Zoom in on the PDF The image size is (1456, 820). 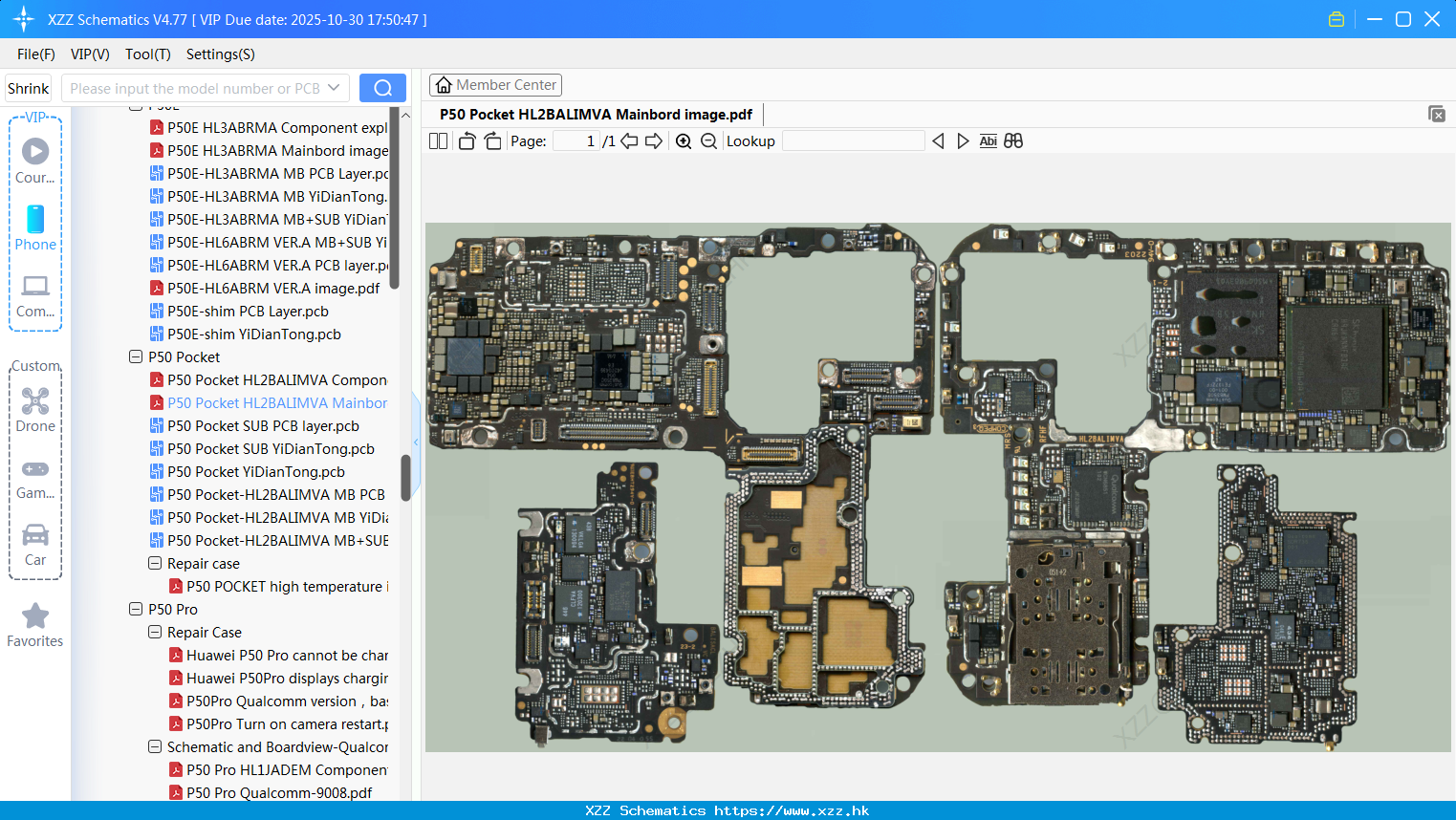684,141
